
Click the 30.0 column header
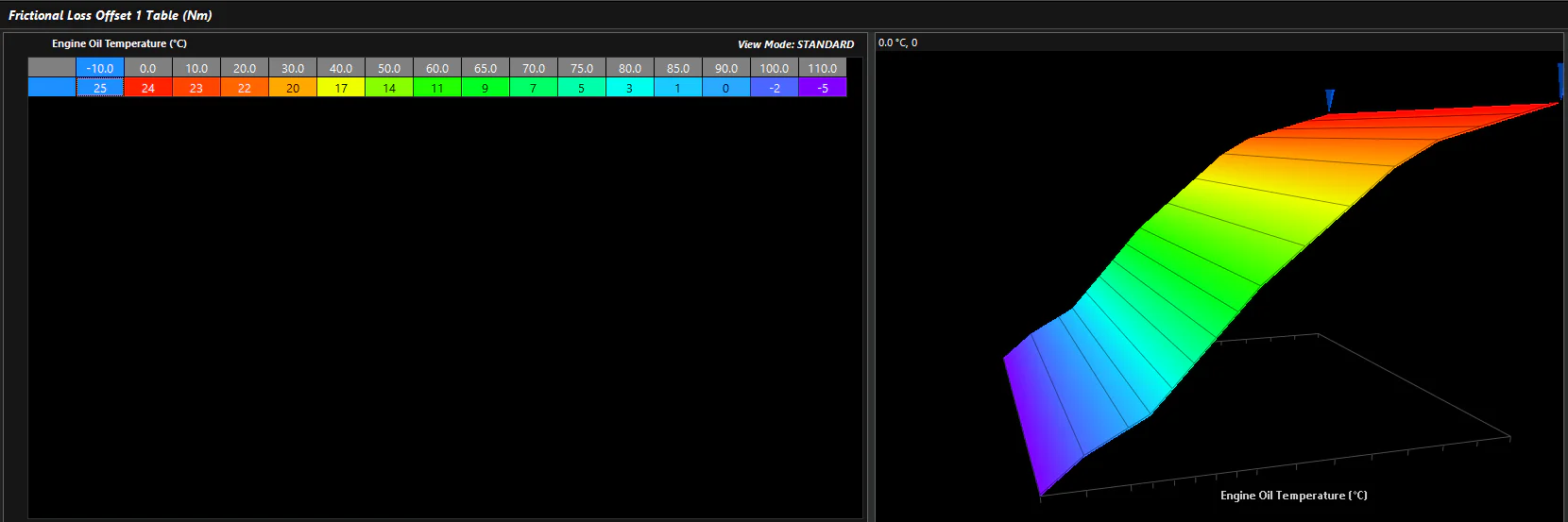[x=293, y=68]
